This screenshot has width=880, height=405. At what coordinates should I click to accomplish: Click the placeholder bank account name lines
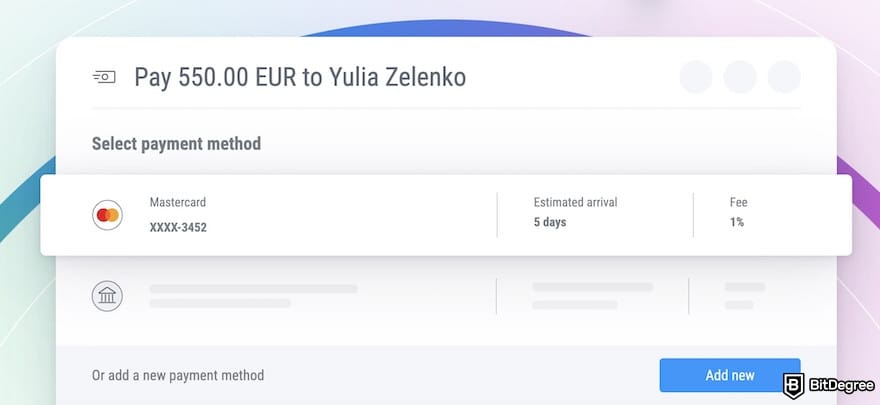[253, 296]
